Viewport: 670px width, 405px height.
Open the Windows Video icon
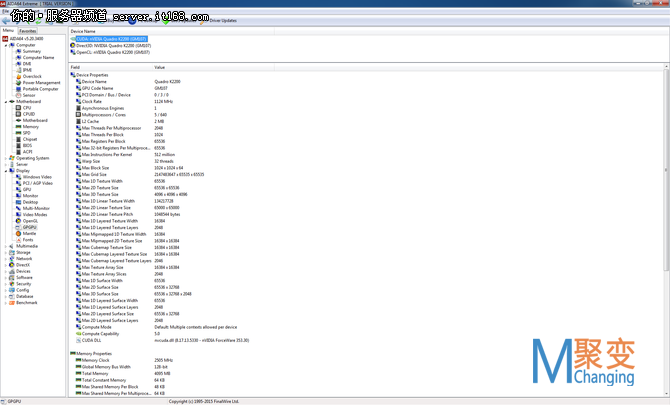18,177
